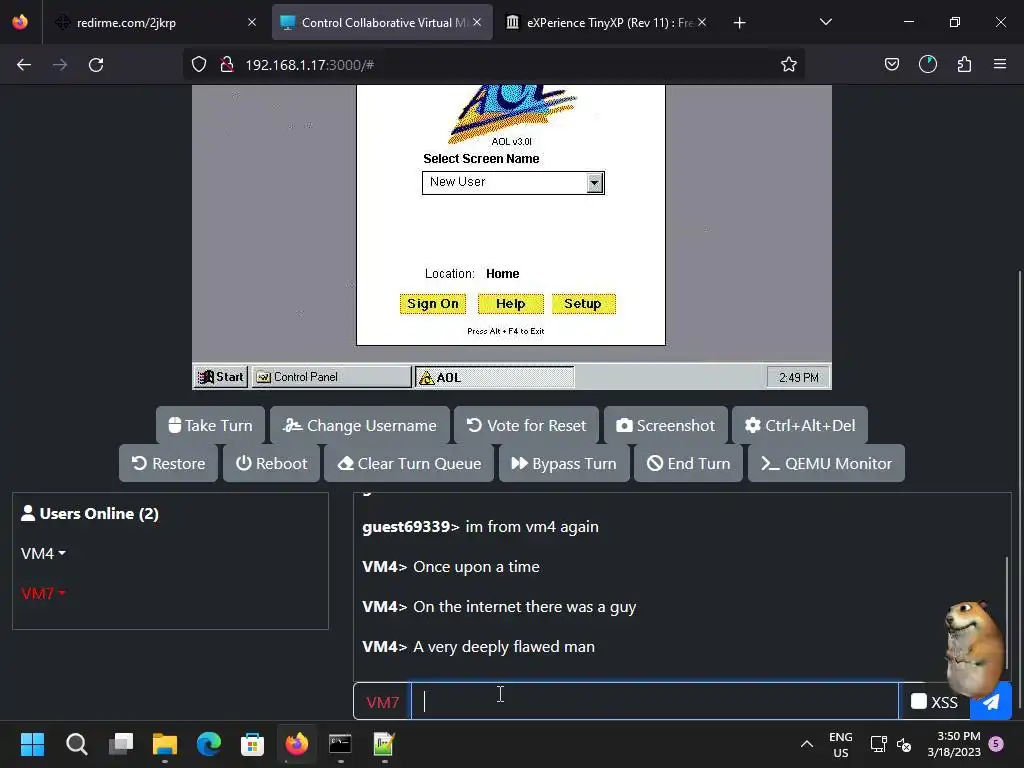1024x768 pixels.
Task: Open the notification count badge
Action: (996, 743)
